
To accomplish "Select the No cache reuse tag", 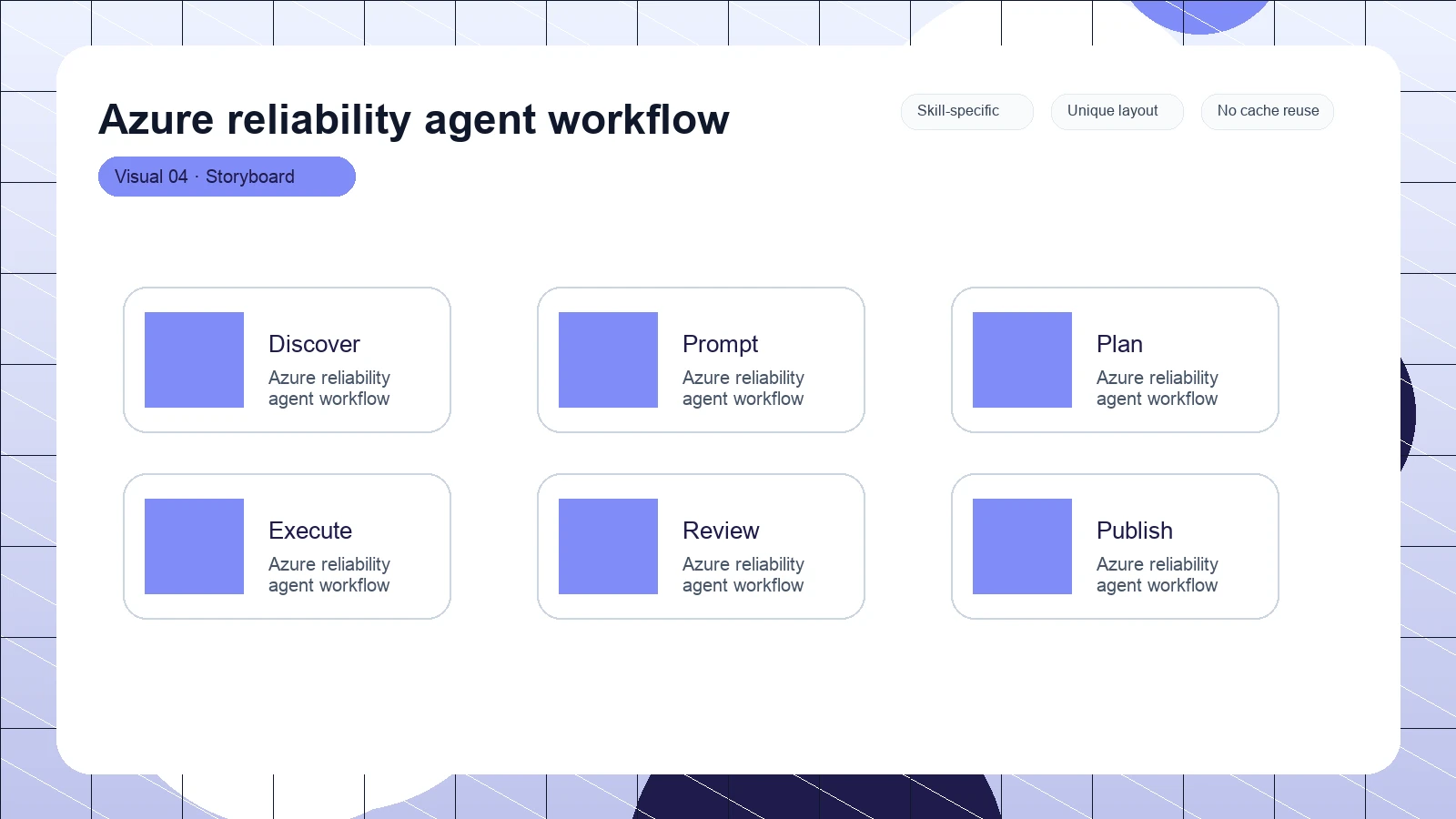I will click(1268, 111).
